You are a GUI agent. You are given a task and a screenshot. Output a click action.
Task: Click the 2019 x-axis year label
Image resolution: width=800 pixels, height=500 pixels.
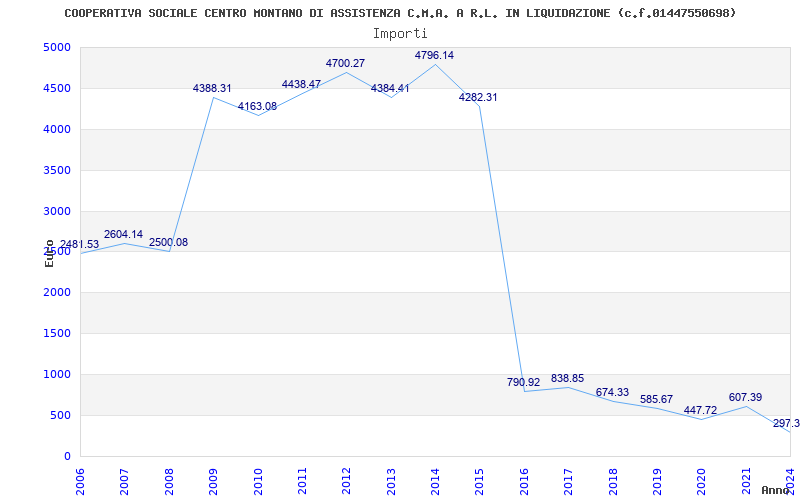pyautogui.click(x=657, y=481)
